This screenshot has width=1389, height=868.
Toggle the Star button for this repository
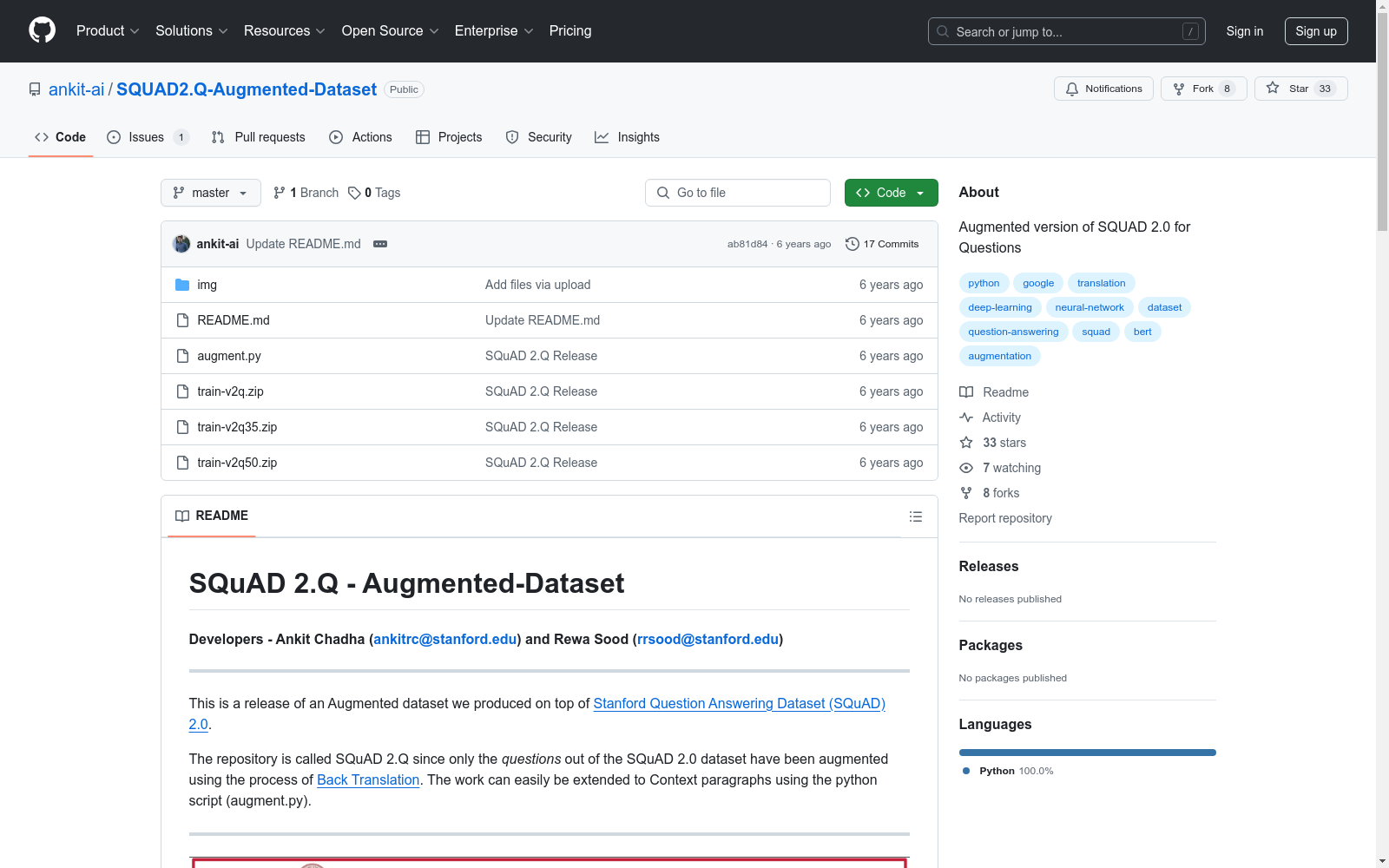coord(1300,89)
